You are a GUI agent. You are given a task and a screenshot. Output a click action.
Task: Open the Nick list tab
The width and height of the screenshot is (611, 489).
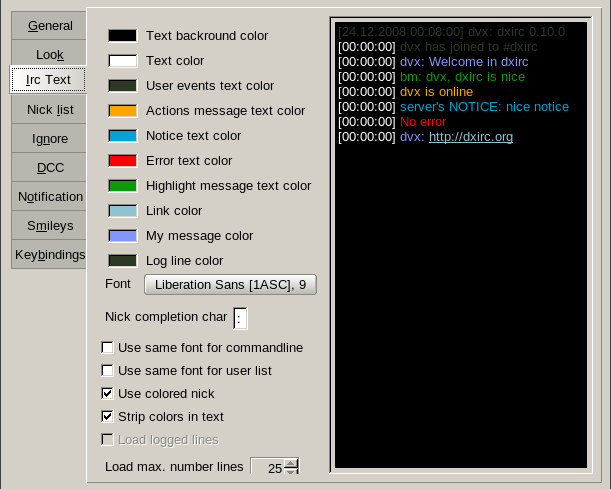[49, 110]
